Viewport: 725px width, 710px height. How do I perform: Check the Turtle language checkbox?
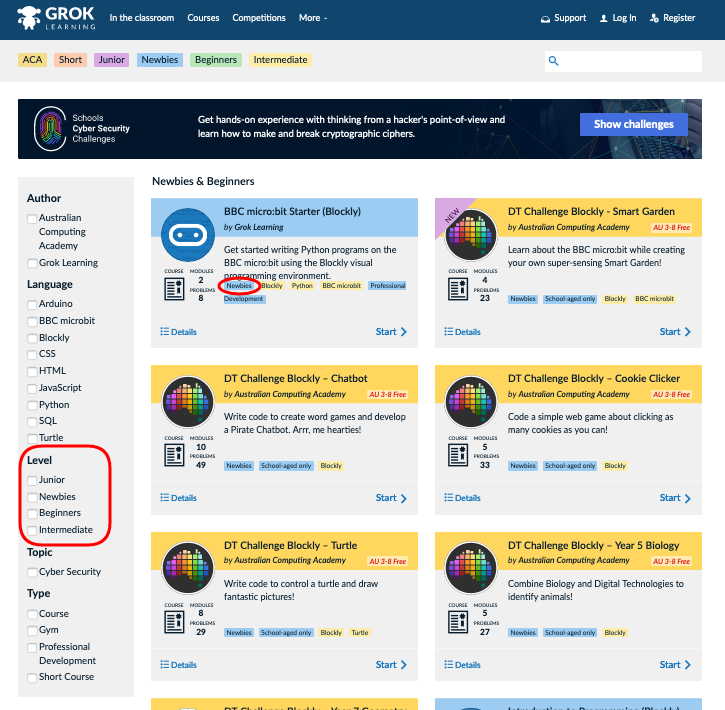point(32,439)
